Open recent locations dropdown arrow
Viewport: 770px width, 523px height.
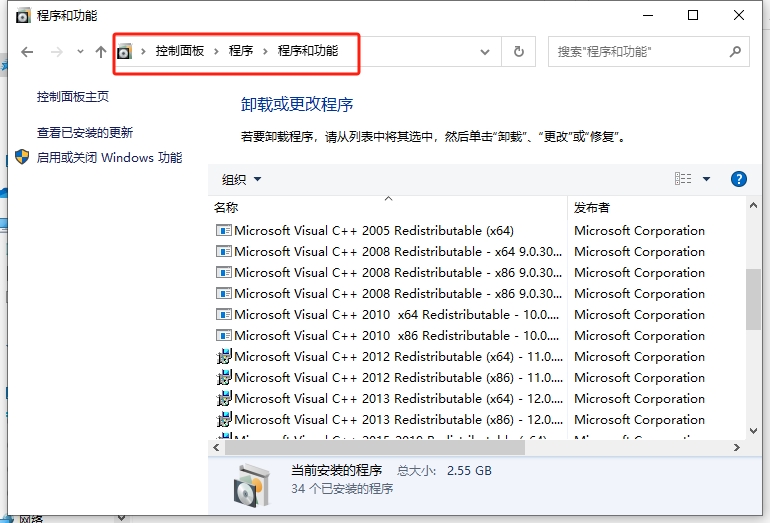pyautogui.click(x=80, y=51)
